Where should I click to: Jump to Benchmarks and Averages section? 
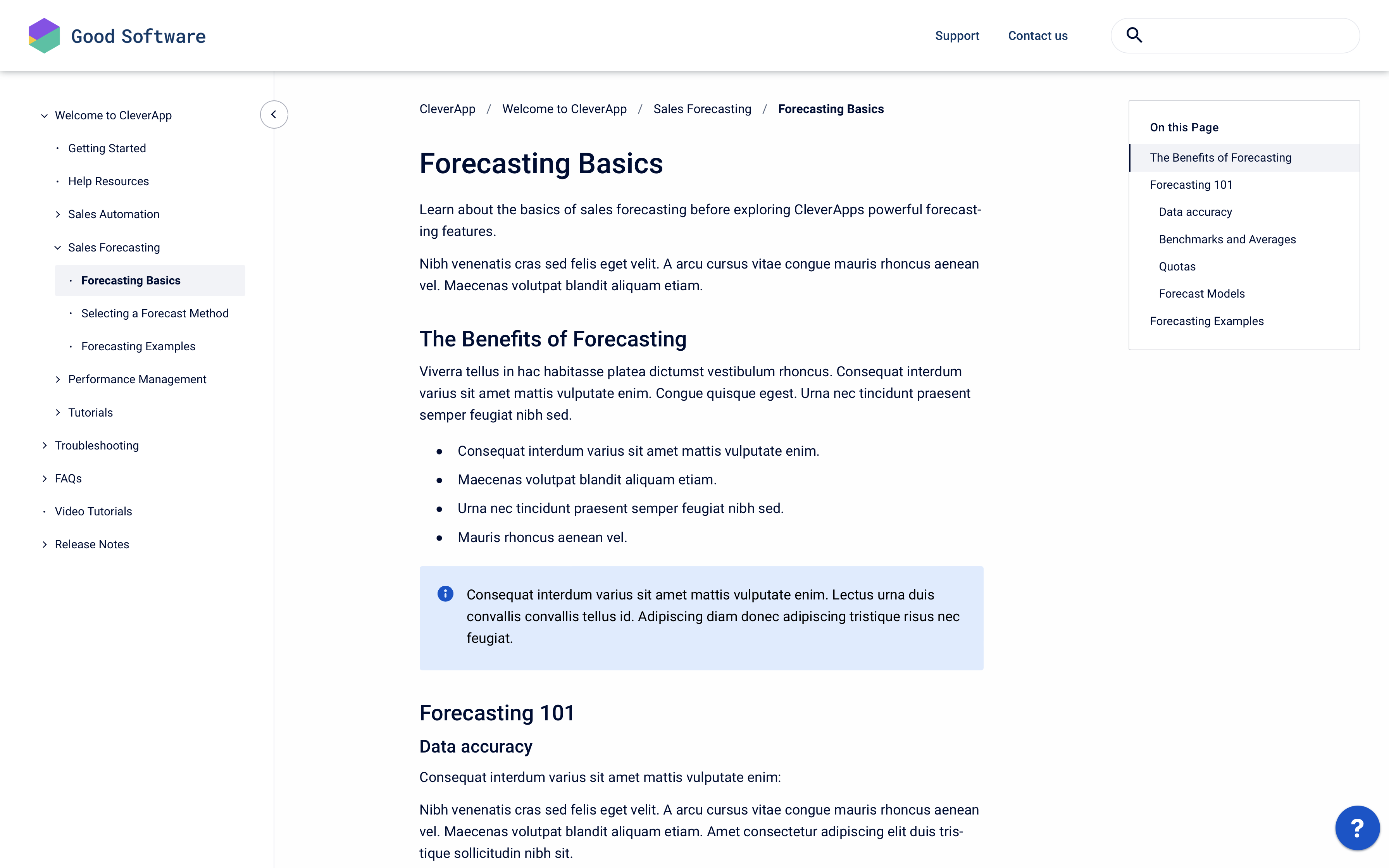(x=1227, y=239)
